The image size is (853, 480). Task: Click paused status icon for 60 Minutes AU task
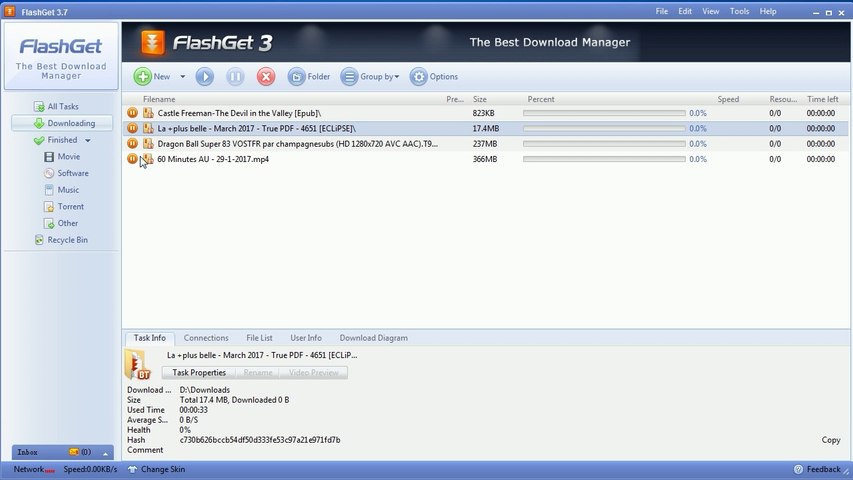(x=132, y=159)
